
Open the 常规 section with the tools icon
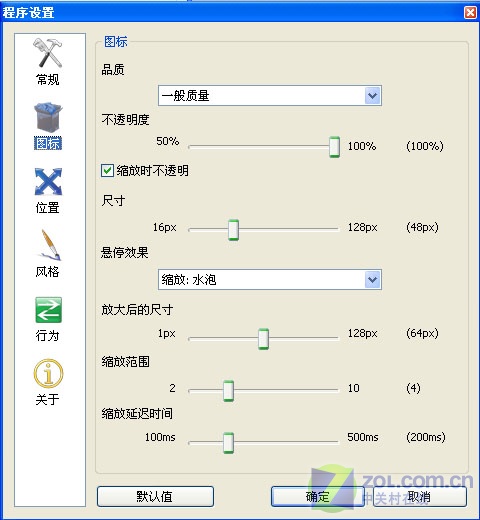click(x=48, y=53)
